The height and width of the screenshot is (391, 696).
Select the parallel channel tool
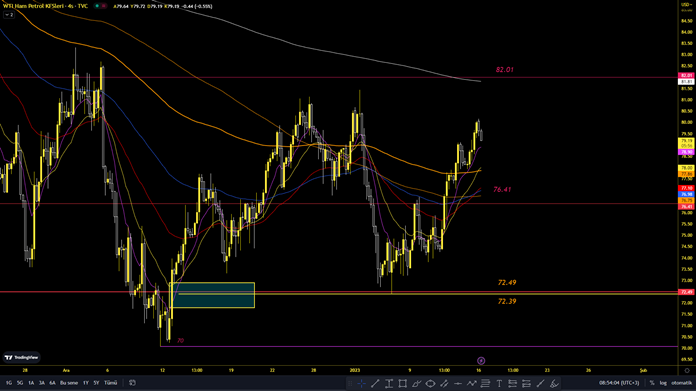click(444, 383)
